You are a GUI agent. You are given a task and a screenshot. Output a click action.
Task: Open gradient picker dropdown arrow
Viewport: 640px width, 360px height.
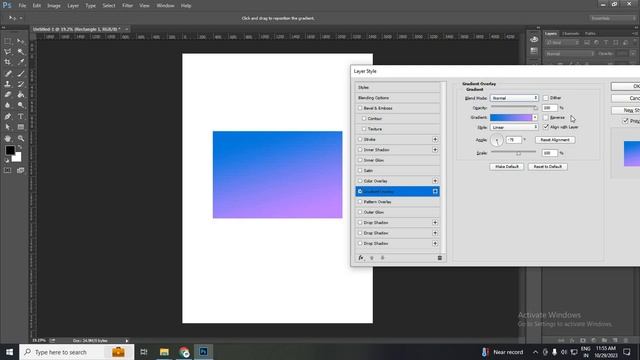[x=535, y=118]
